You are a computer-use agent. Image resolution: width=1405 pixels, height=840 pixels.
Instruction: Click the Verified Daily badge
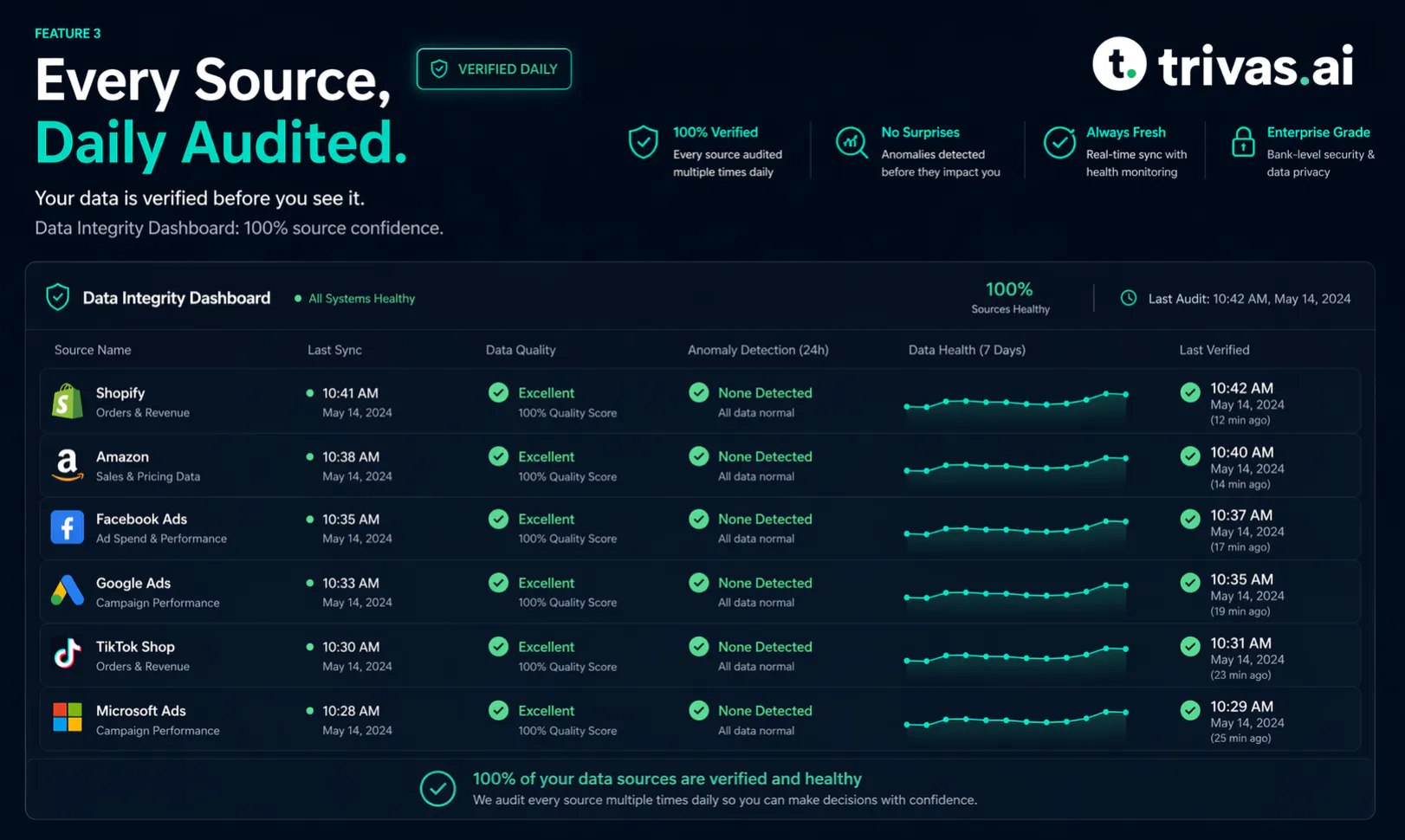[x=494, y=69]
